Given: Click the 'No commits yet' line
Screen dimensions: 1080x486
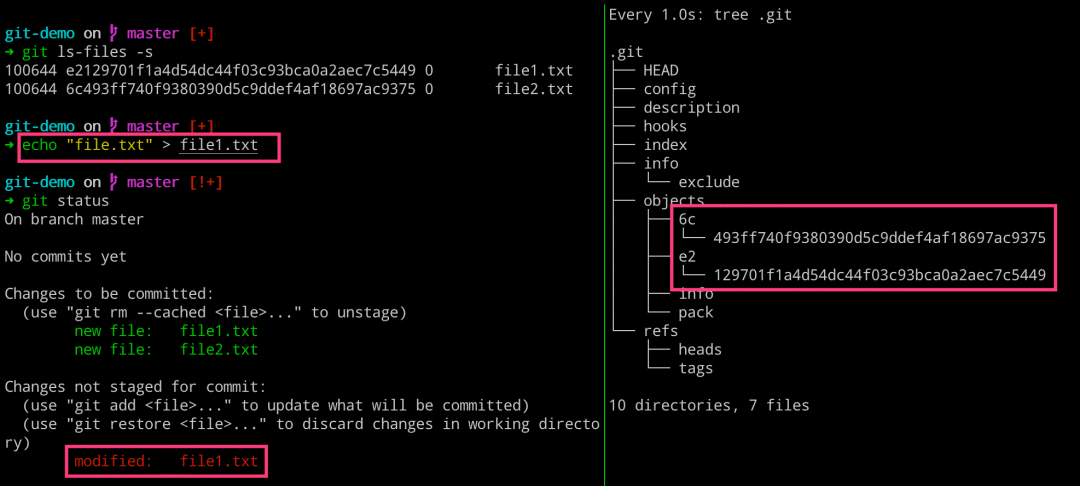Looking at the screenshot, I should [x=65, y=257].
